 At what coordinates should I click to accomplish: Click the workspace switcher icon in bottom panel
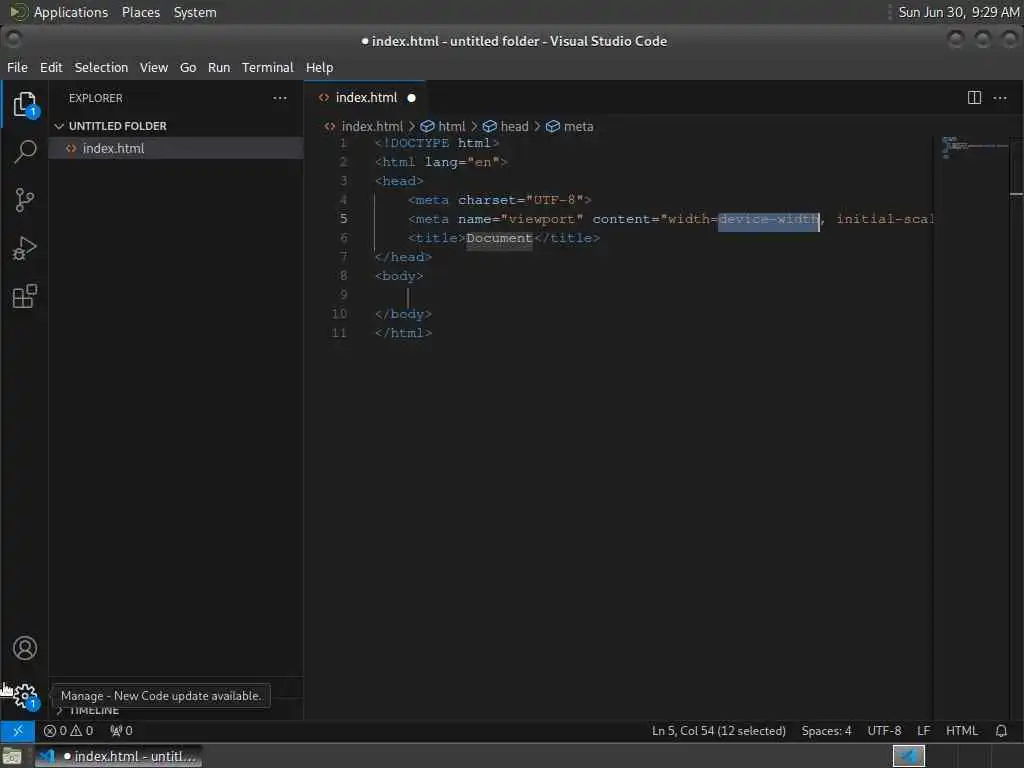[x=908, y=756]
